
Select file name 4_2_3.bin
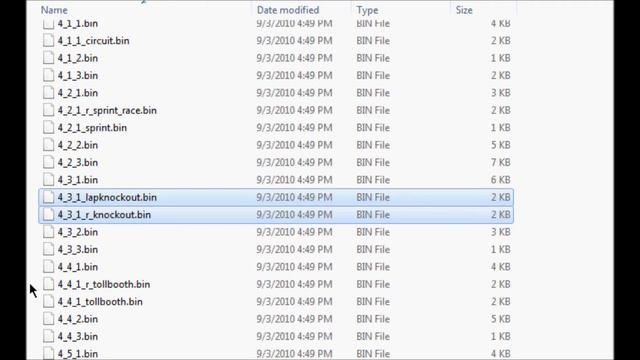tap(78, 162)
